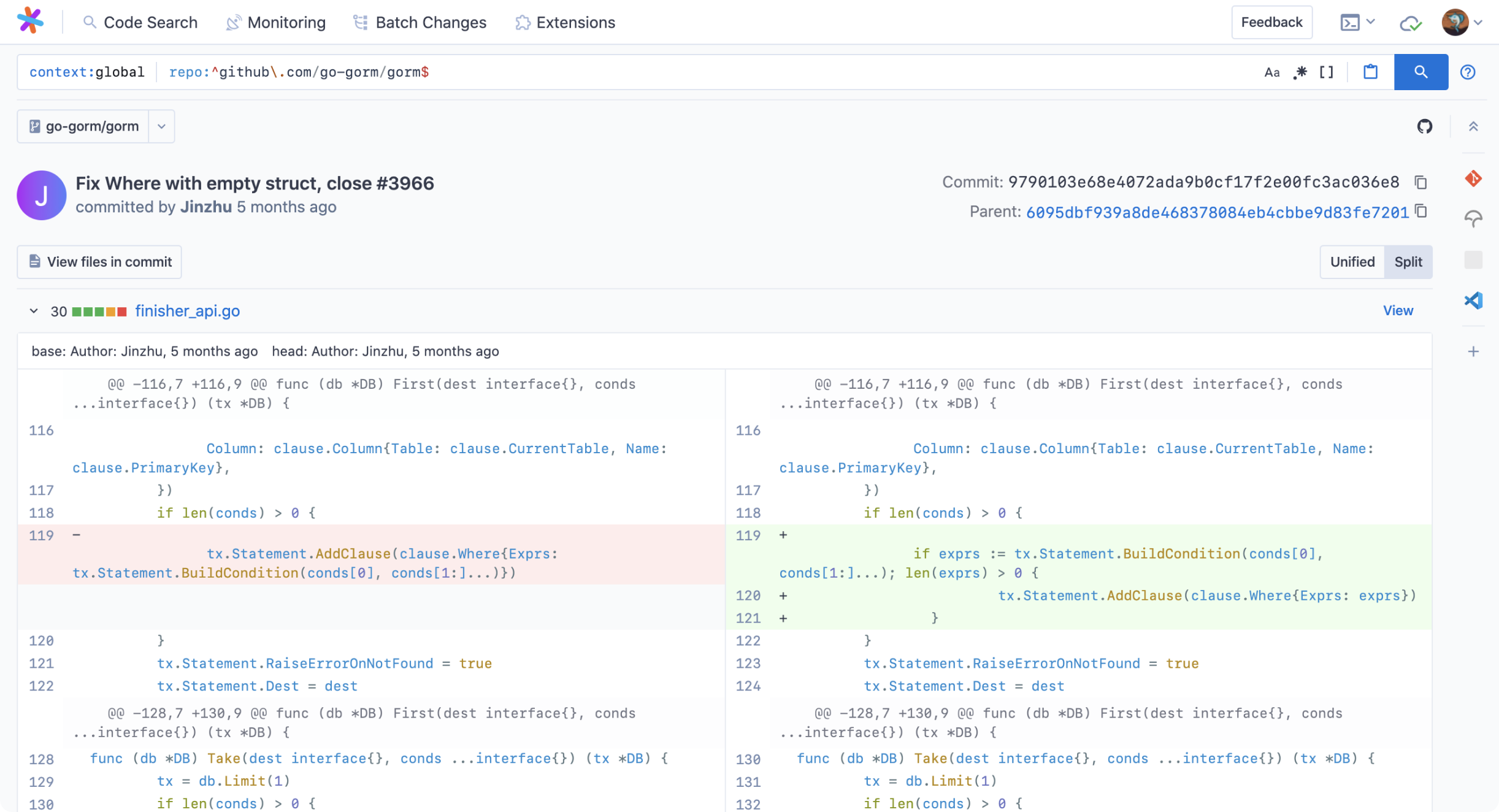Click the purple J author avatar
This screenshot has height=812, width=1499.
click(41, 195)
